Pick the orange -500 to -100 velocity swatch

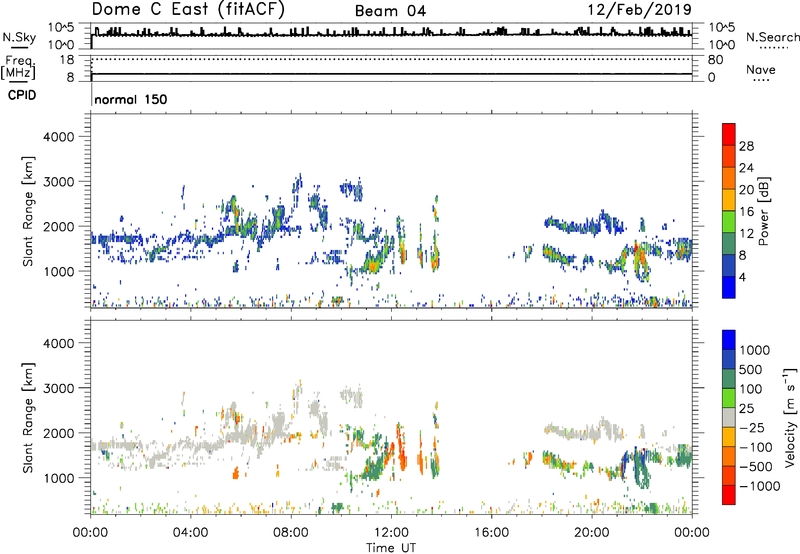729,456
